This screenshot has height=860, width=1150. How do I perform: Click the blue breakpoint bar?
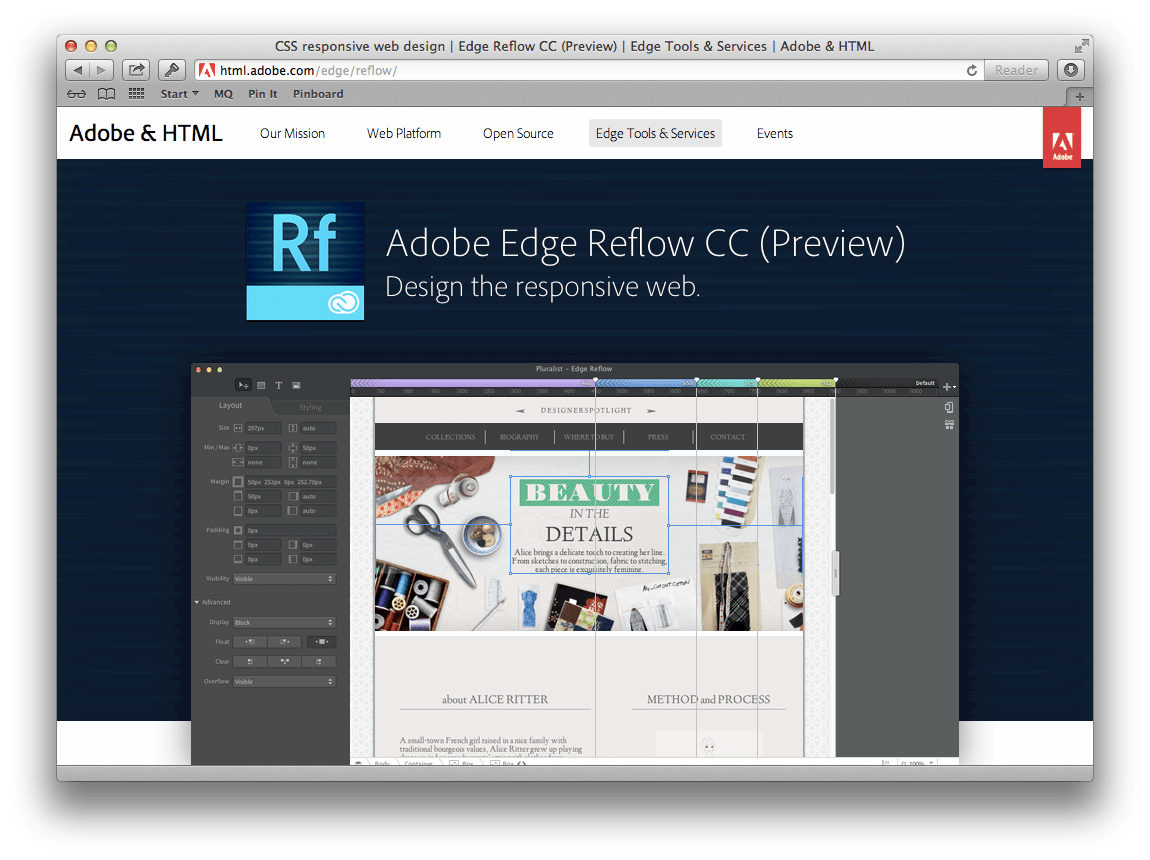pos(645,383)
